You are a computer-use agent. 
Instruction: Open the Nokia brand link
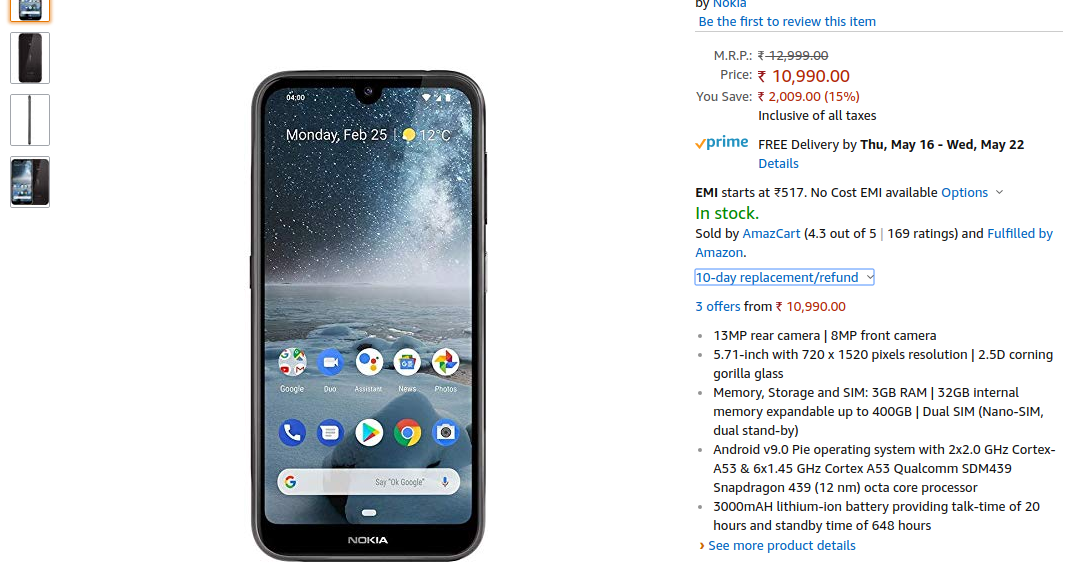pos(729,5)
